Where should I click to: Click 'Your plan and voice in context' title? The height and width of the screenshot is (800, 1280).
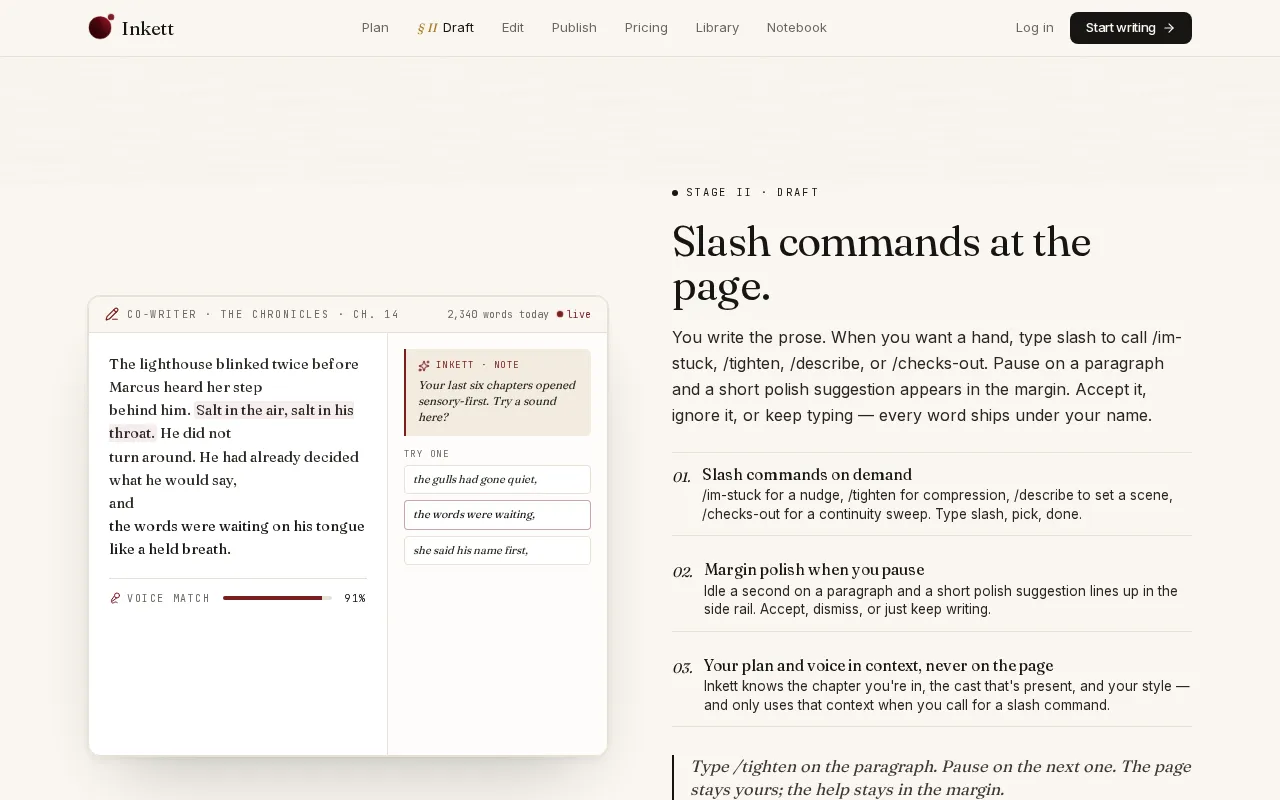[878, 666]
